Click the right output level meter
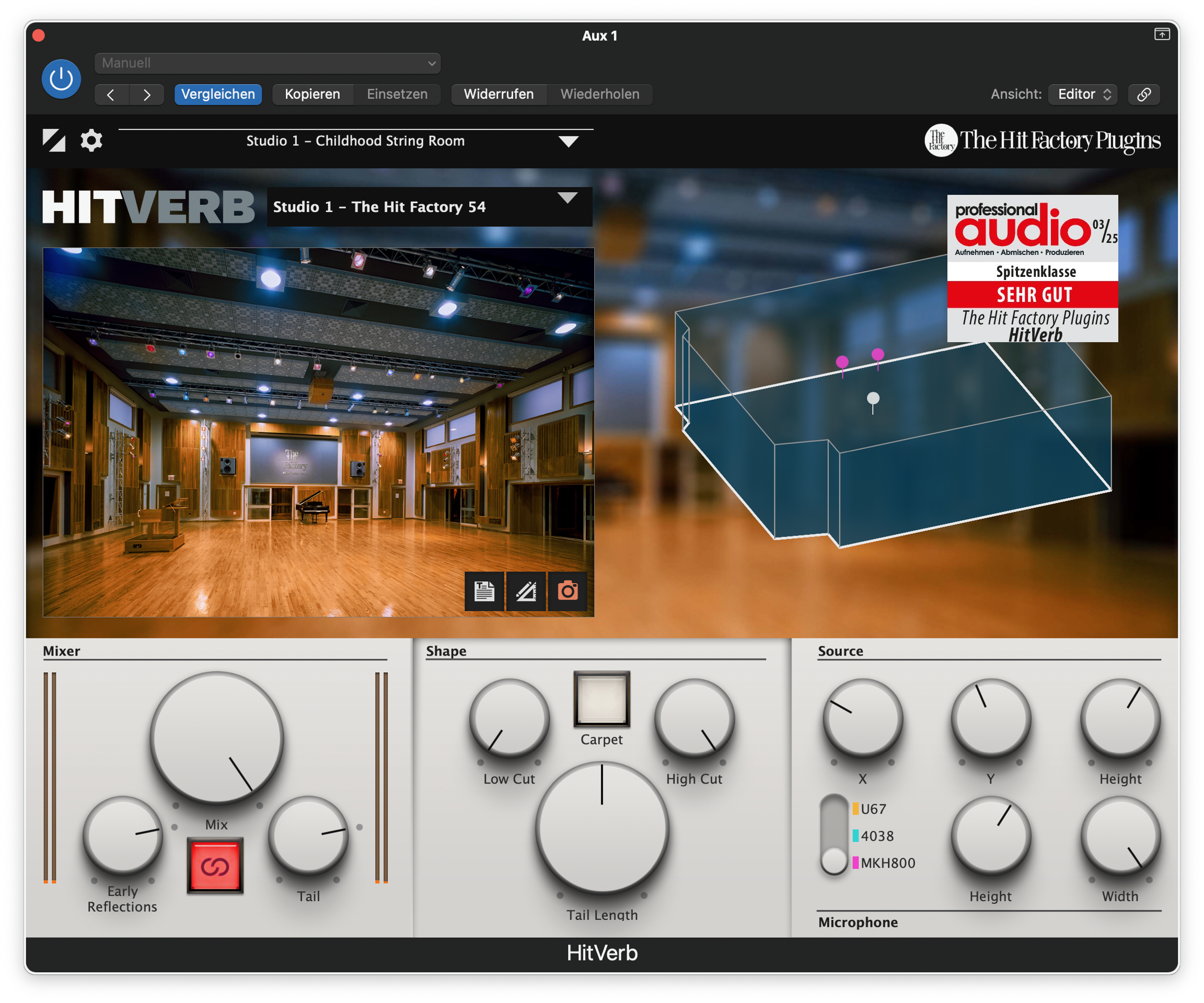 381,778
